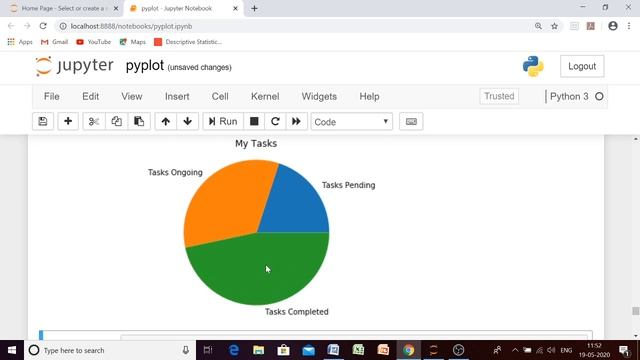Click the Tasks Completed label
The height and width of the screenshot is (360, 640).
click(296, 311)
